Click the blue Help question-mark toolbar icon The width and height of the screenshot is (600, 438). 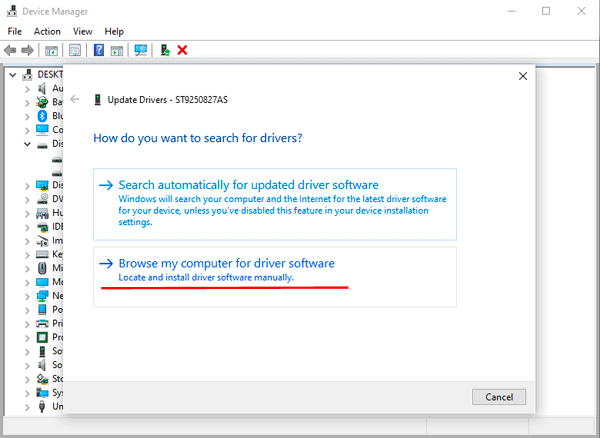[99, 50]
